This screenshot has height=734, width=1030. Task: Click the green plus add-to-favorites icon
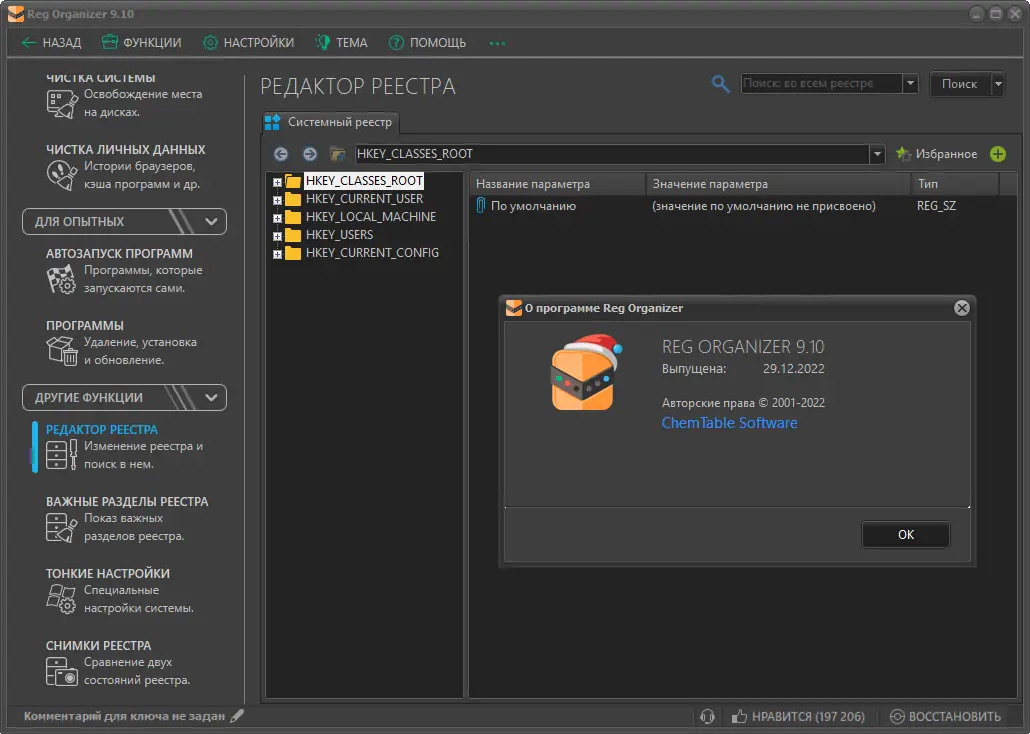(x=998, y=154)
